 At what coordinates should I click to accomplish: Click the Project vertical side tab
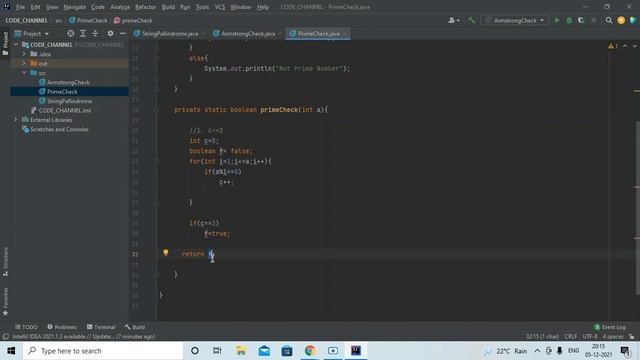click(5, 43)
